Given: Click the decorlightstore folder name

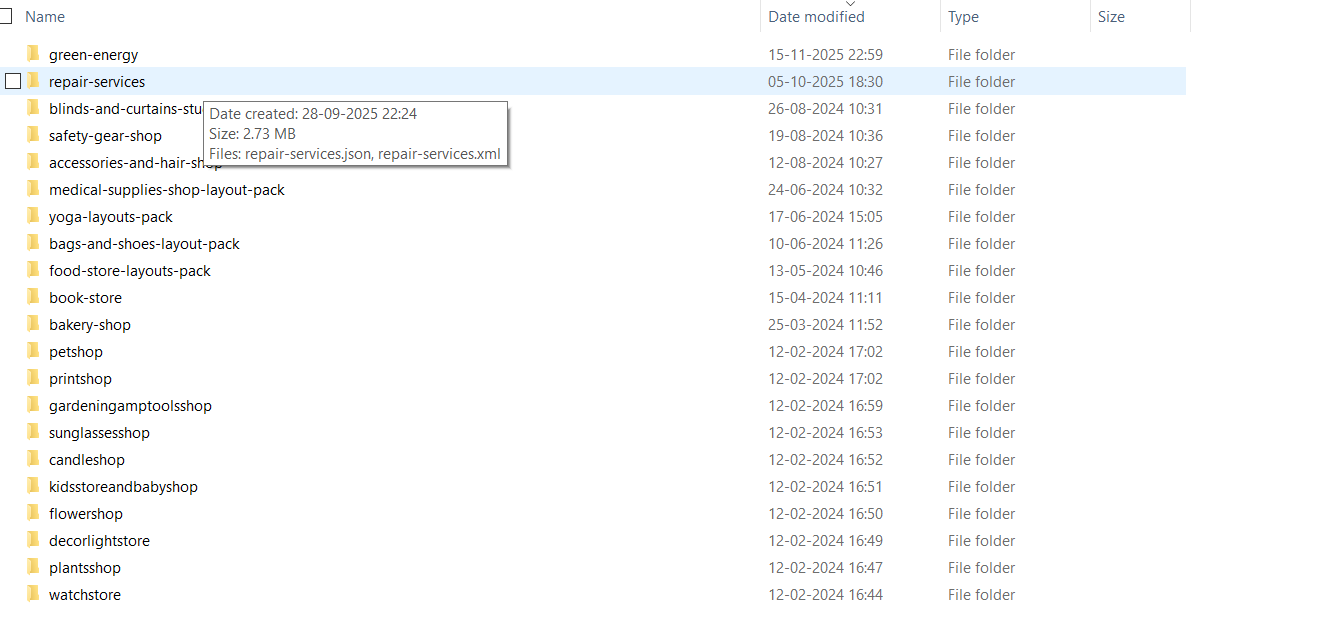Looking at the screenshot, I should coord(99,541).
